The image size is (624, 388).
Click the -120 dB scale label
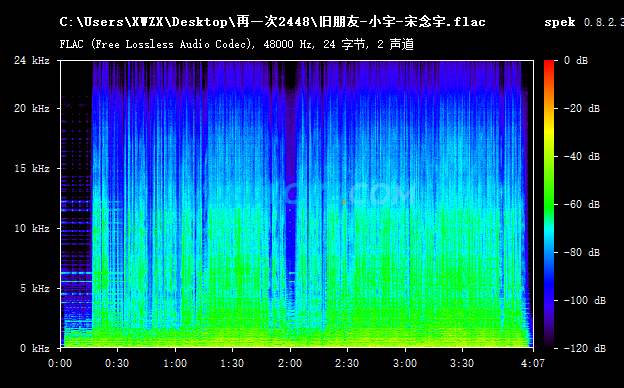(x=585, y=348)
